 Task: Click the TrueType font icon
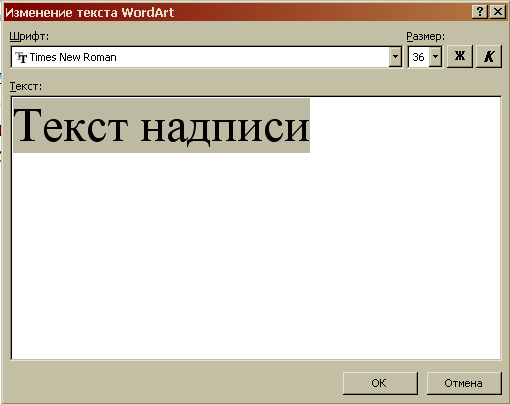(x=21, y=57)
